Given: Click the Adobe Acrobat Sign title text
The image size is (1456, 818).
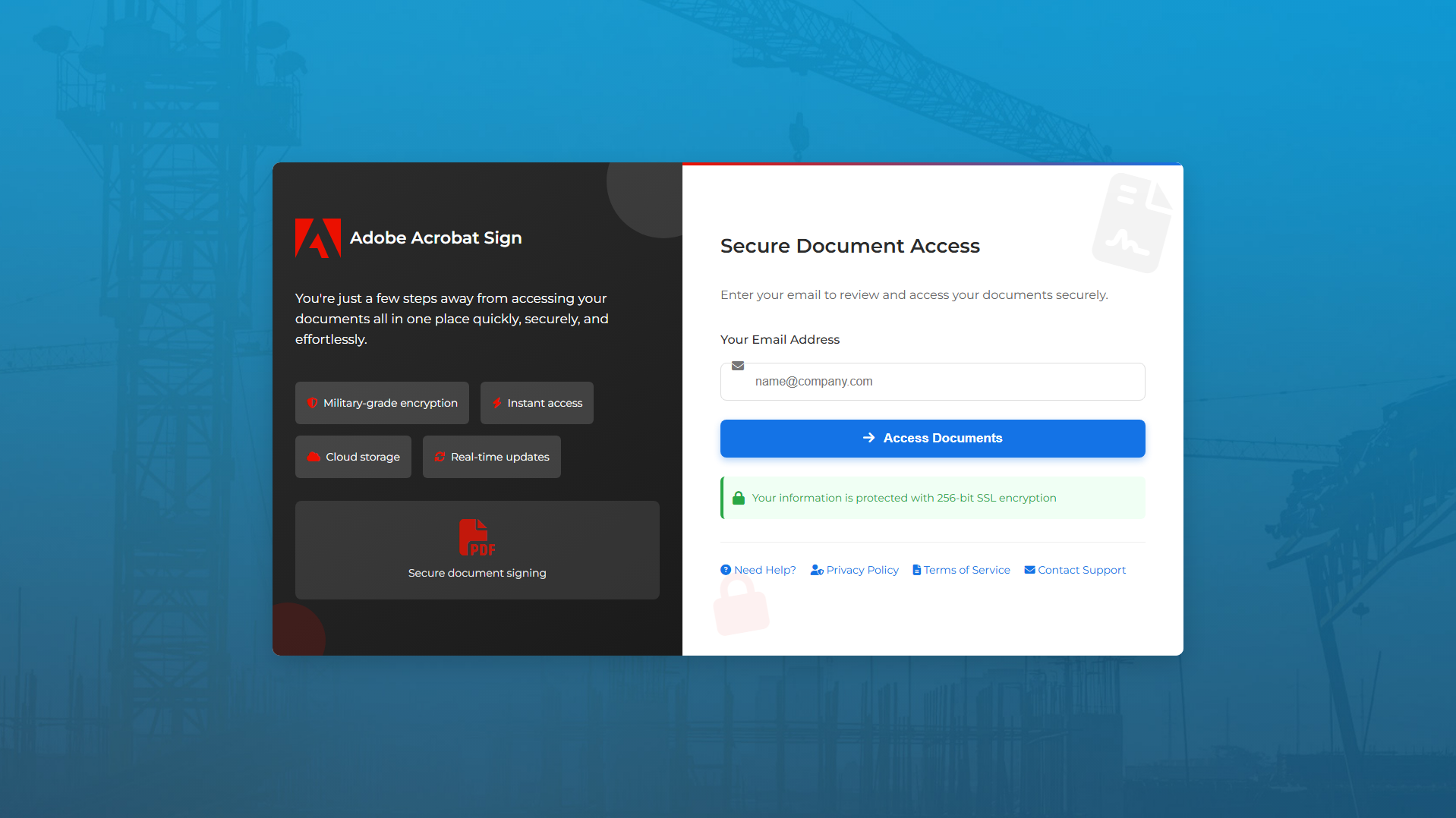Looking at the screenshot, I should pos(436,238).
